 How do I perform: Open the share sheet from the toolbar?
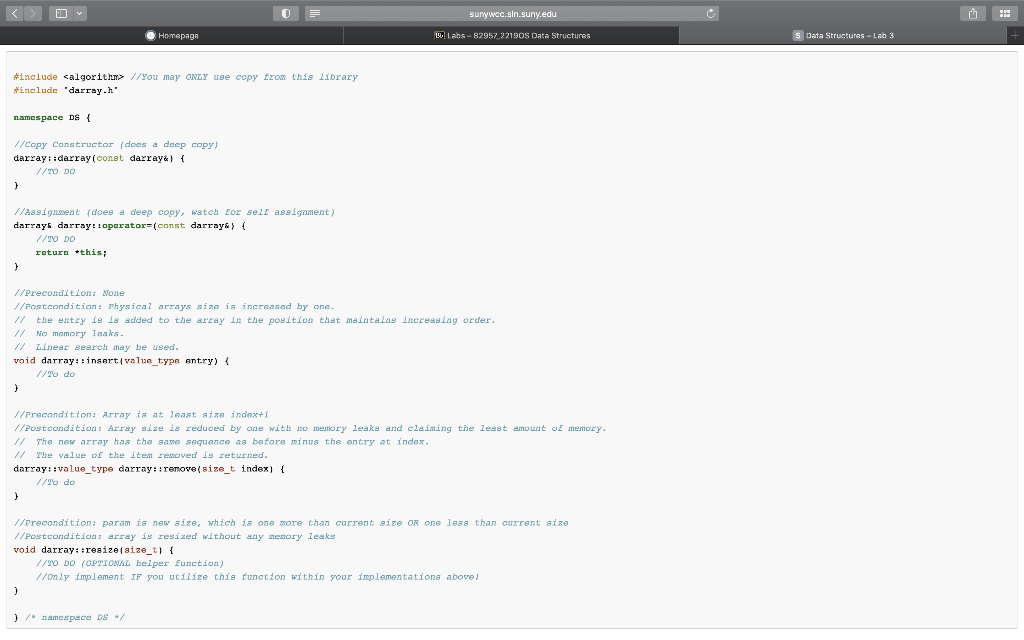(x=972, y=13)
